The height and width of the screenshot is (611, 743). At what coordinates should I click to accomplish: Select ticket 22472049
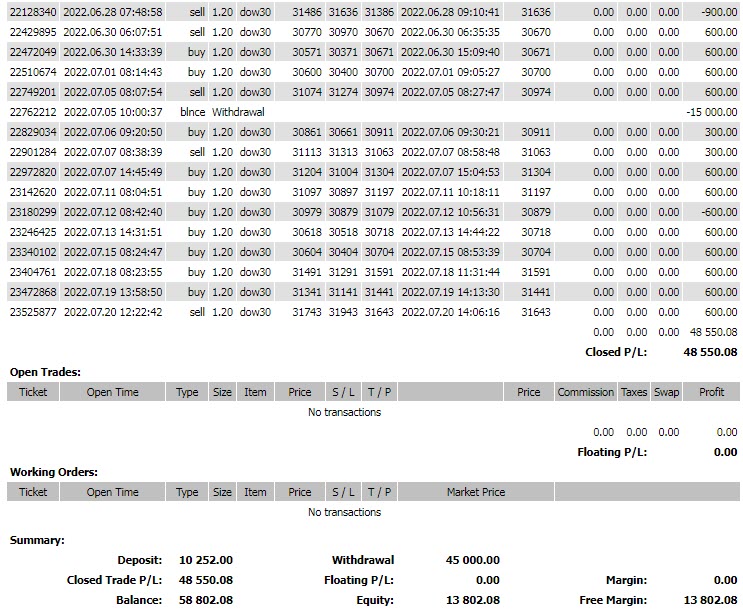coord(33,52)
